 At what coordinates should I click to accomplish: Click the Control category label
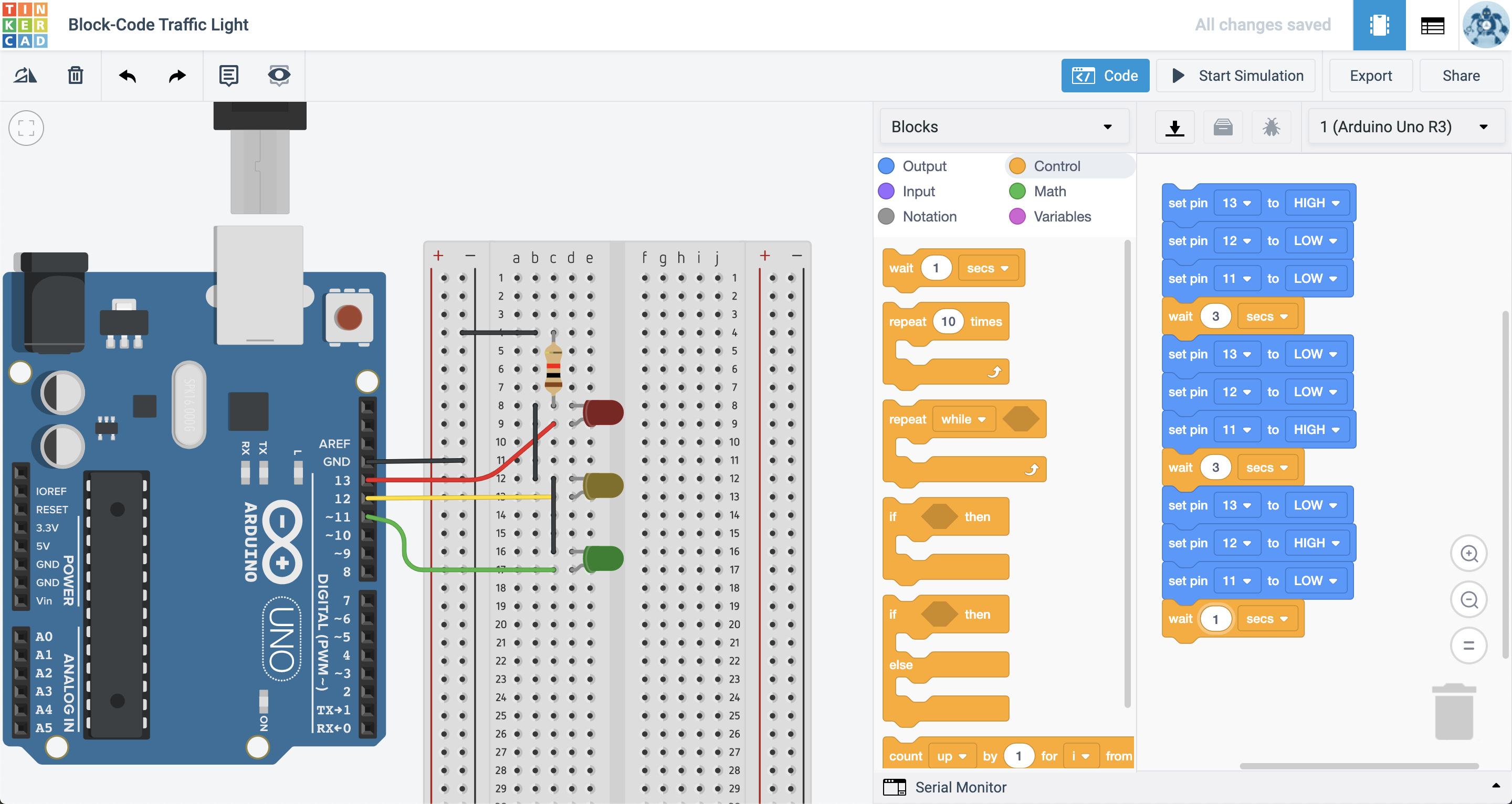click(x=1056, y=165)
